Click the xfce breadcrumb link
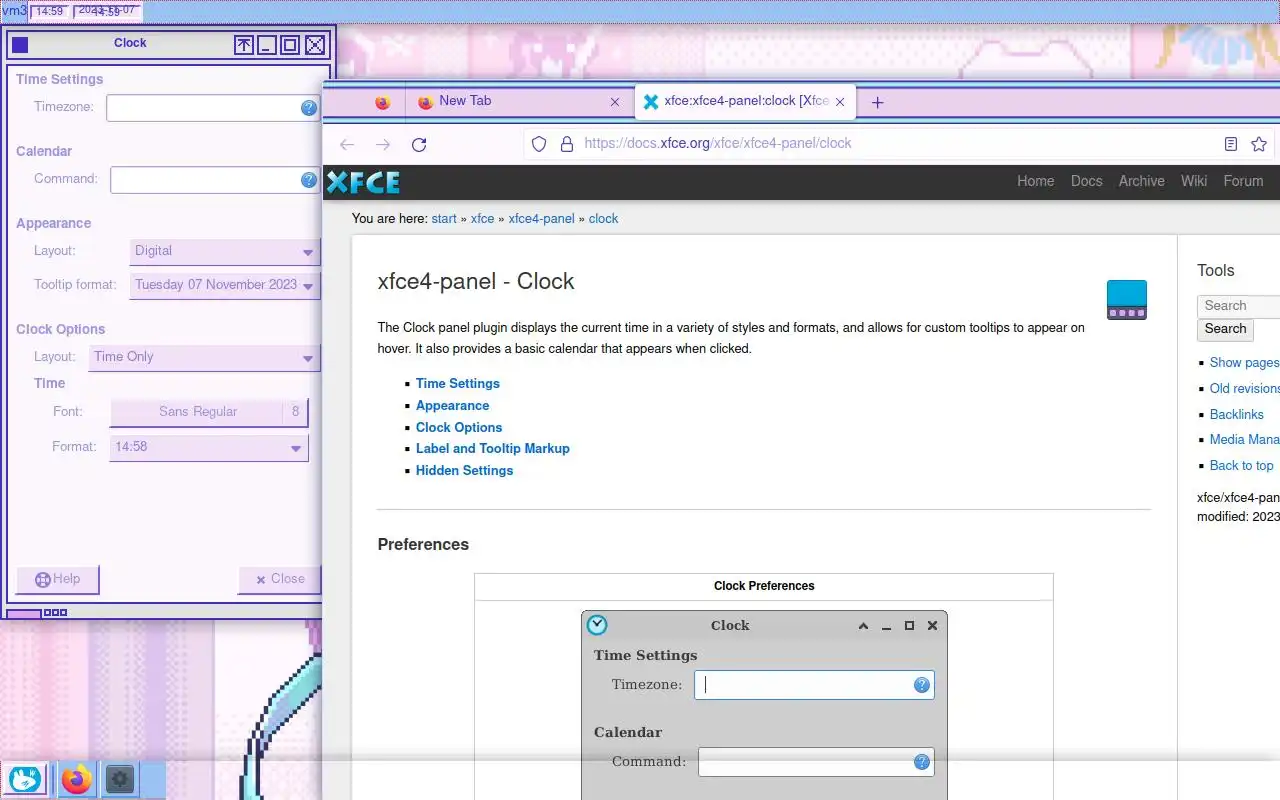Screen dimensions: 1280x800 483,219
